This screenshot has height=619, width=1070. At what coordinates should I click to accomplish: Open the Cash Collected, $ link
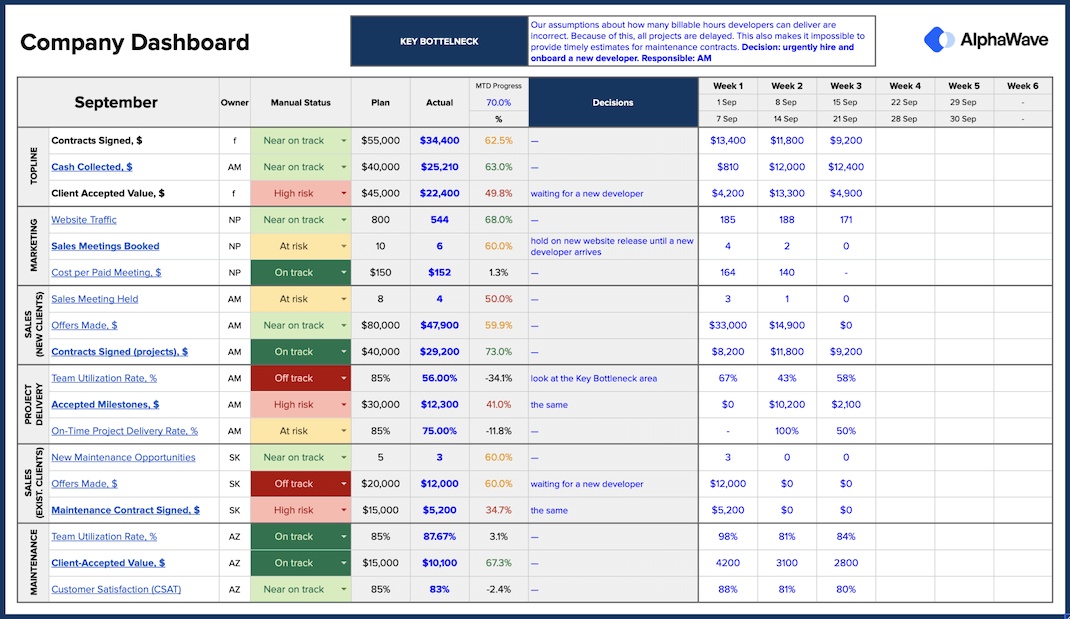coord(91,167)
